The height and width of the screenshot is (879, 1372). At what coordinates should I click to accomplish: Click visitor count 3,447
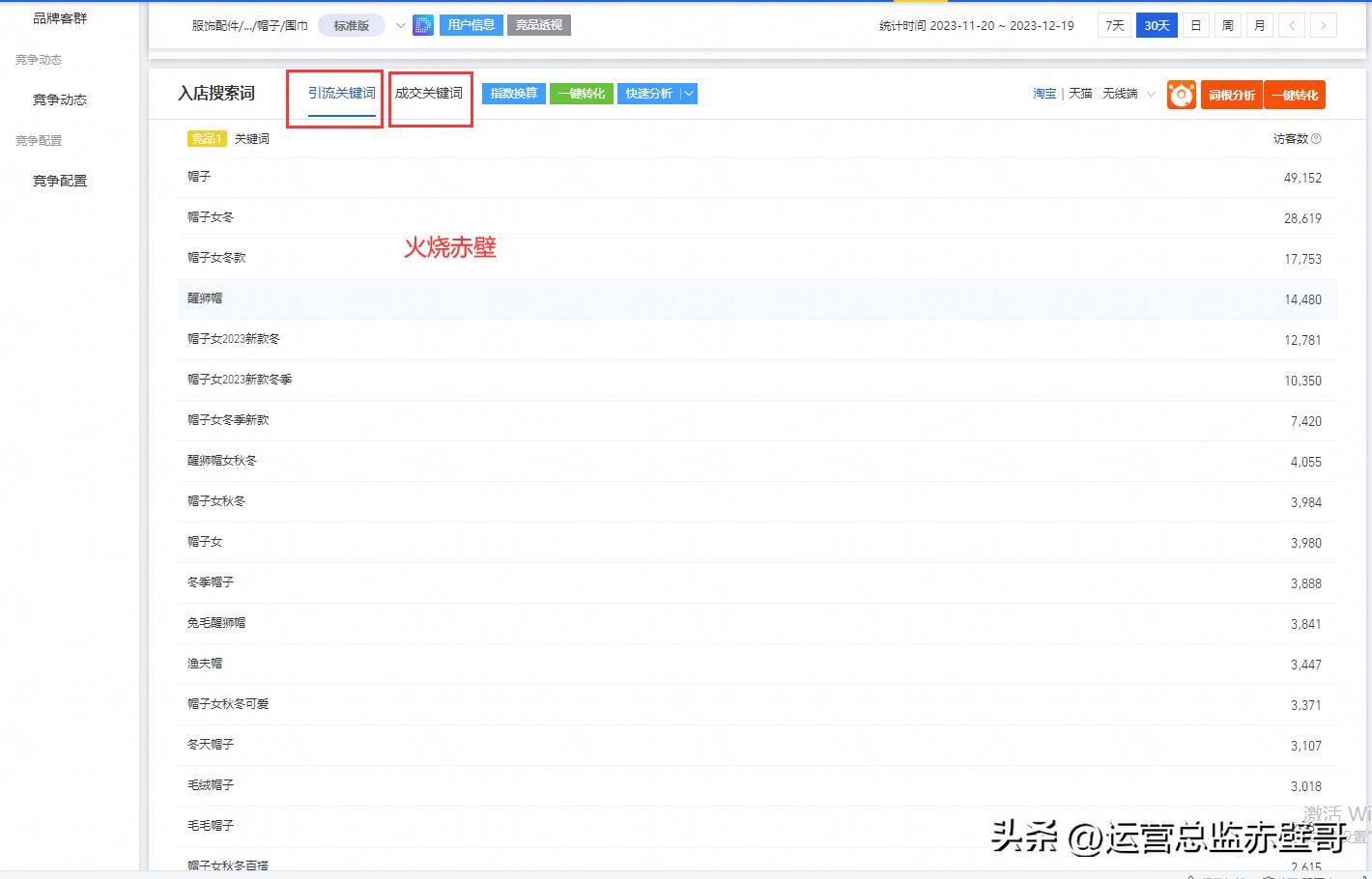coord(1306,665)
